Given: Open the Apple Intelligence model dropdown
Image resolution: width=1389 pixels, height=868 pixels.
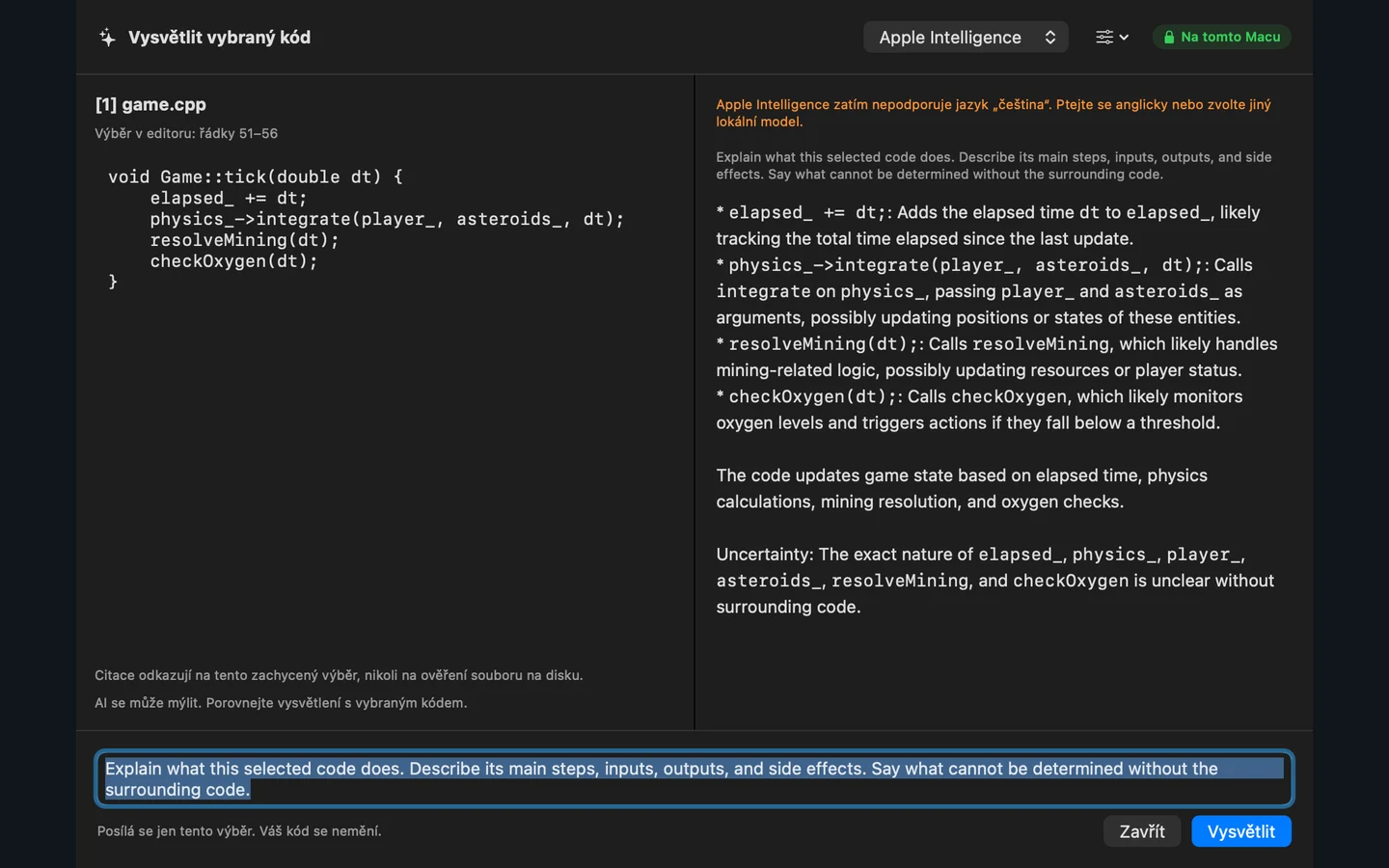Looking at the screenshot, I should coord(966,38).
